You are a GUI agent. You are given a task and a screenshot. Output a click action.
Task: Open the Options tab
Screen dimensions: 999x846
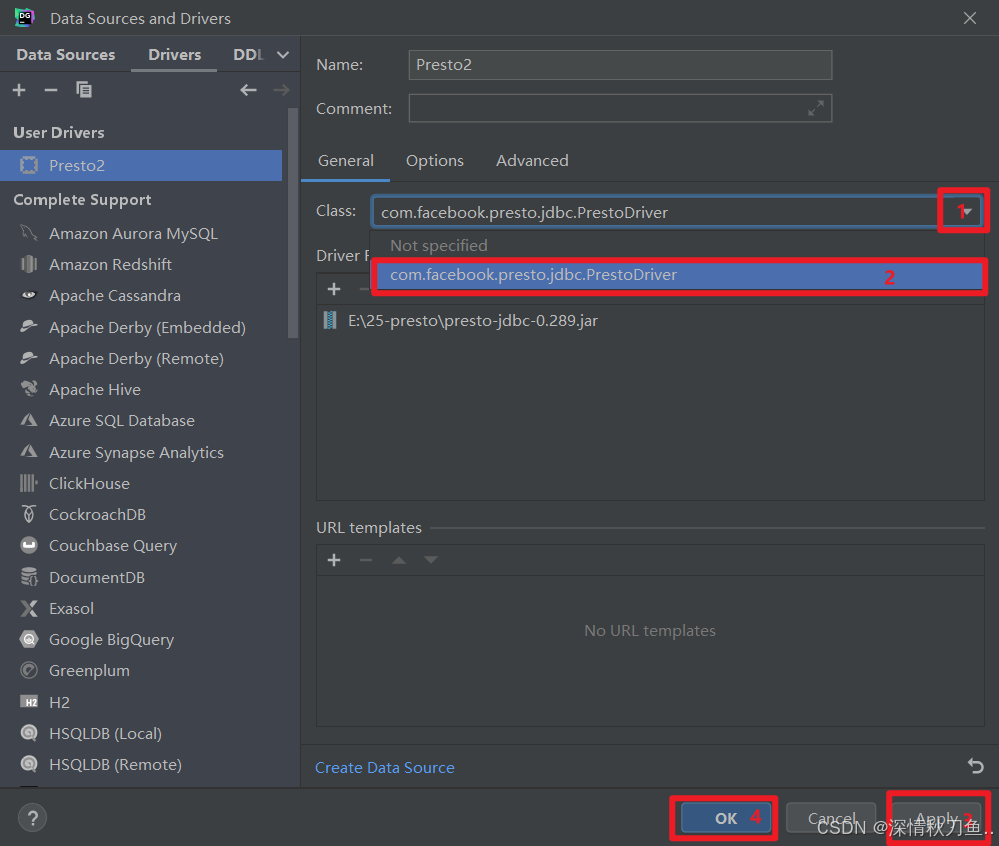(435, 161)
